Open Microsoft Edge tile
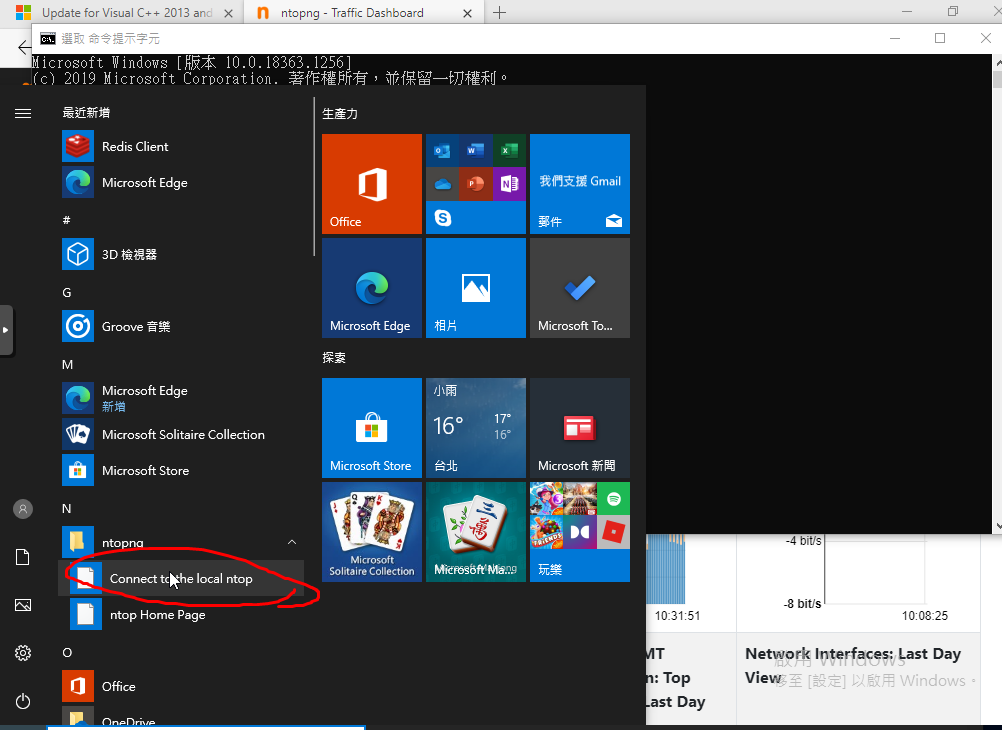Image resolution: width=1002 pixels, height=730 pixels. tap(372, 288)
